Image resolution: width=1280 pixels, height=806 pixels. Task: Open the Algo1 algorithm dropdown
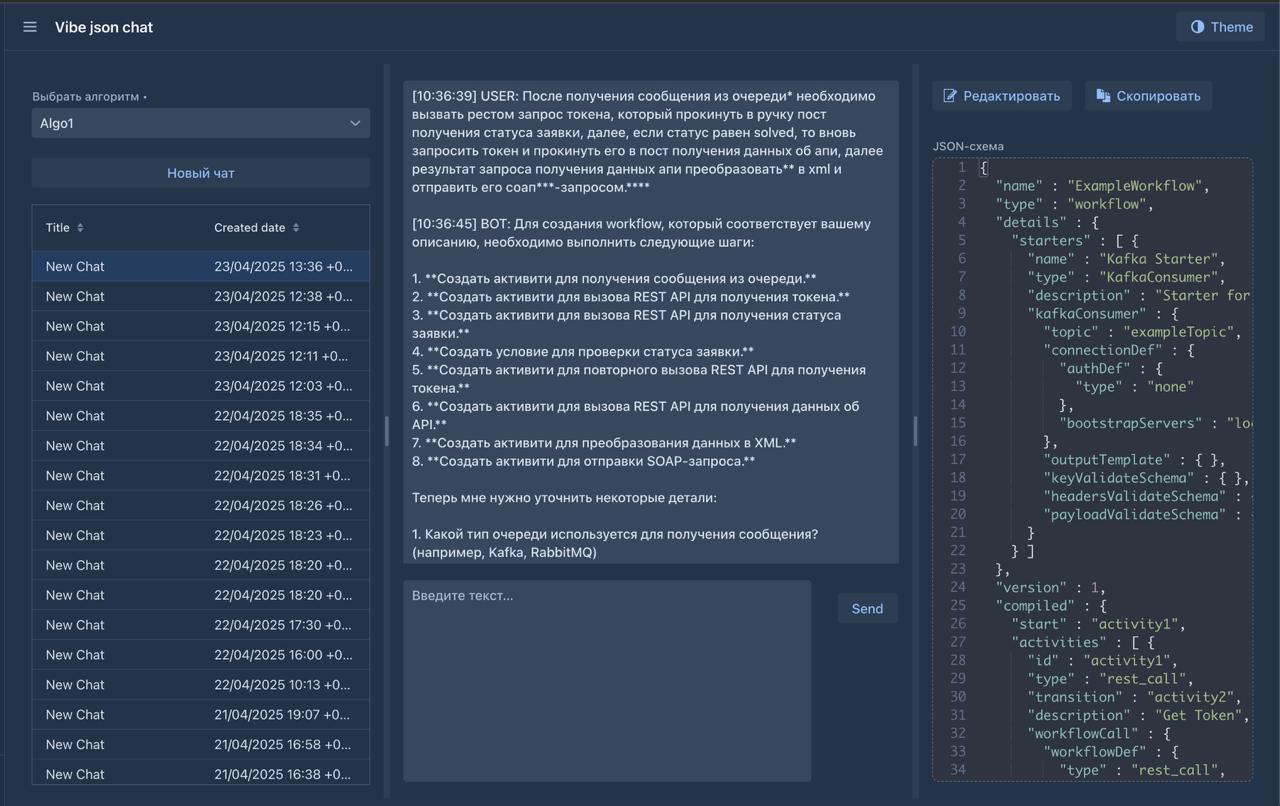click(201, 123)
